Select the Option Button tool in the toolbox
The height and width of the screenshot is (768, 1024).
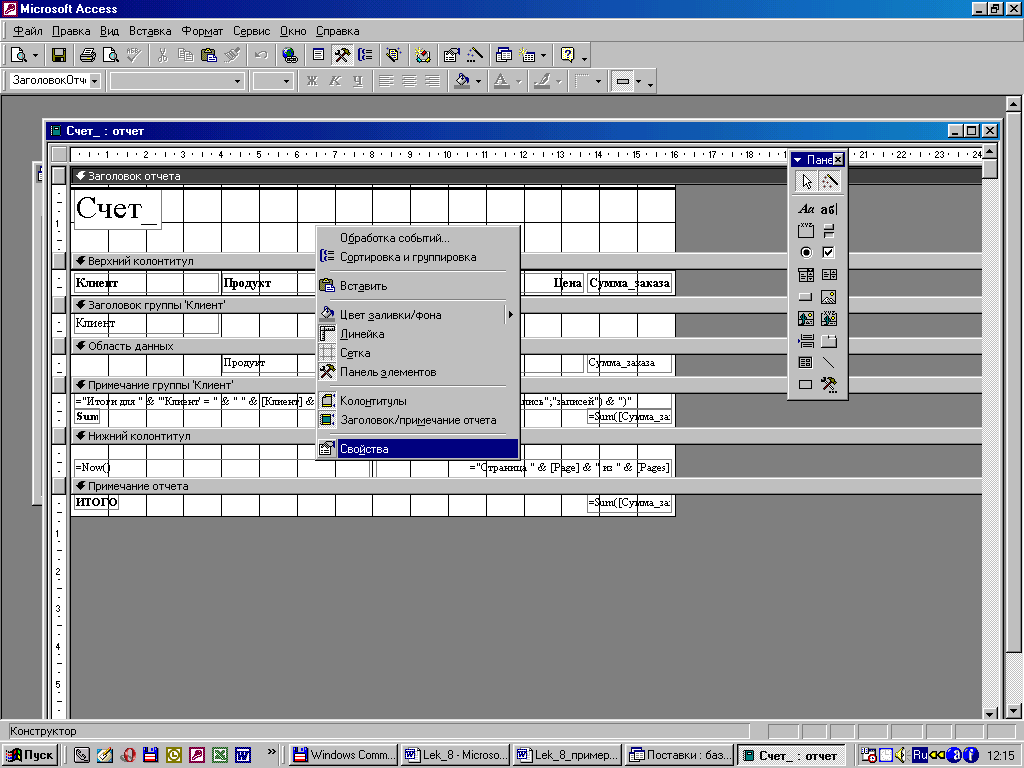[x=806, y=253]
